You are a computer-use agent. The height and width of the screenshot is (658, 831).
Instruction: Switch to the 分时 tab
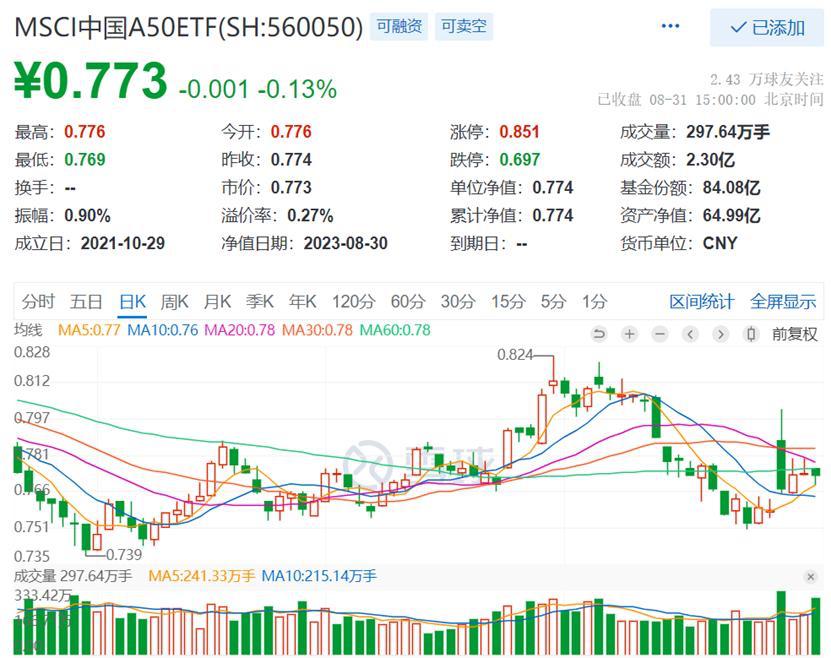[38, 301]
